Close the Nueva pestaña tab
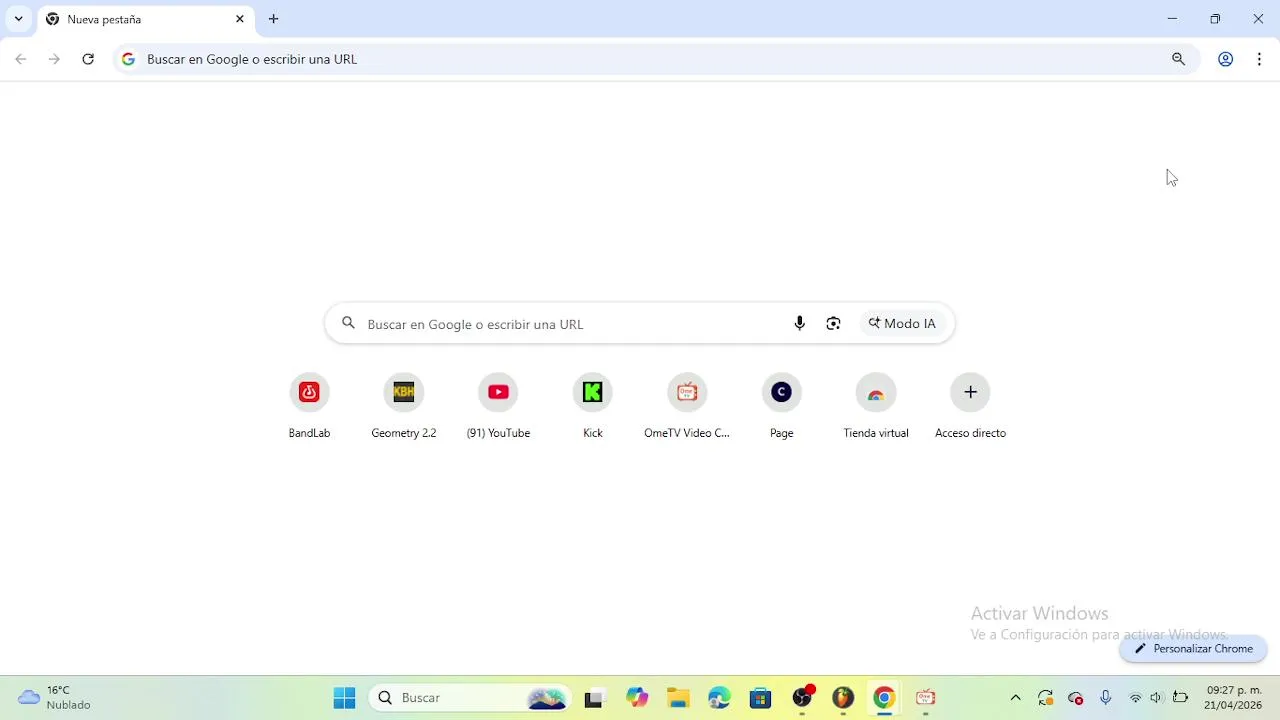 click(x=240, y=19)
